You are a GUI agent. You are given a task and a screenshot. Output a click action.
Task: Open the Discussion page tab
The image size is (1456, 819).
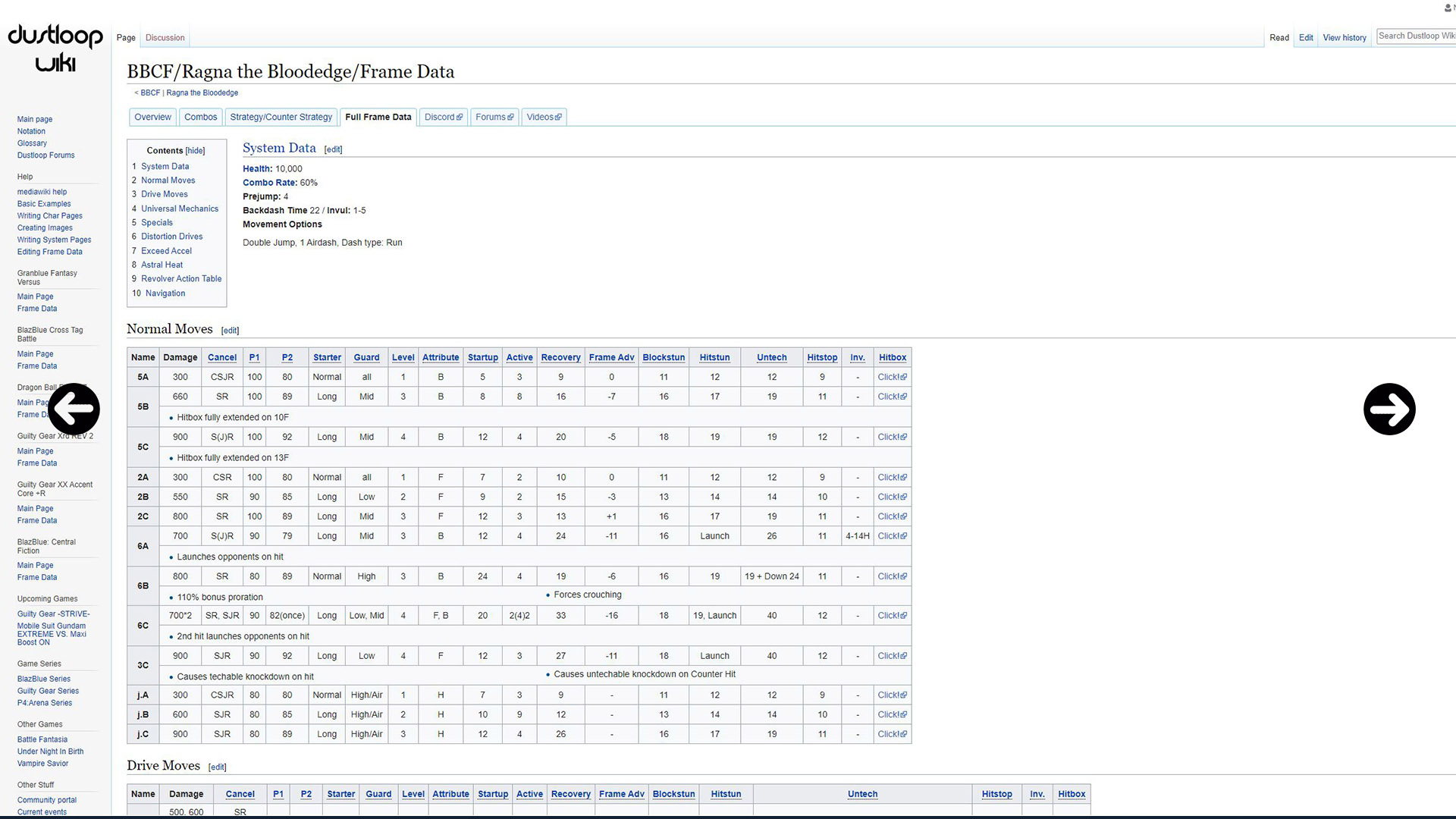[x=165, y=38]
